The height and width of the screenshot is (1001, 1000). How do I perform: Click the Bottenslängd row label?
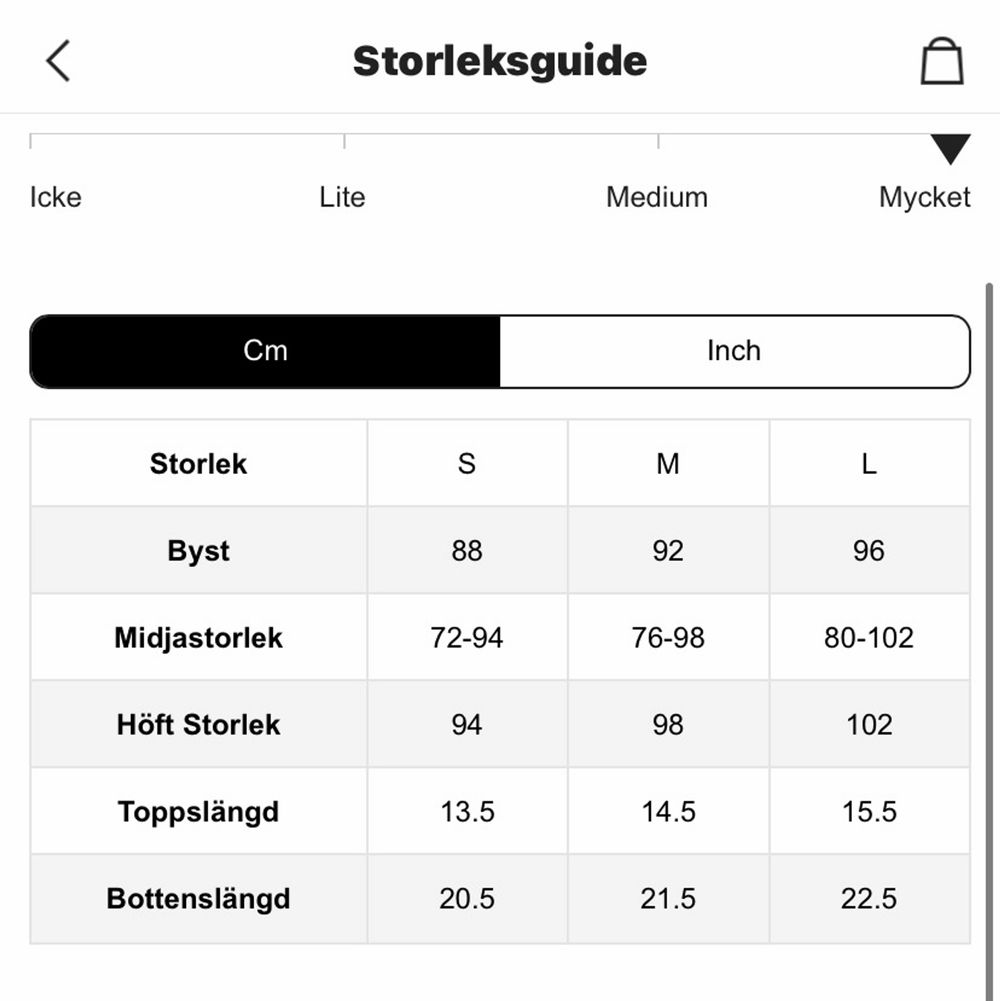(199, 899)
